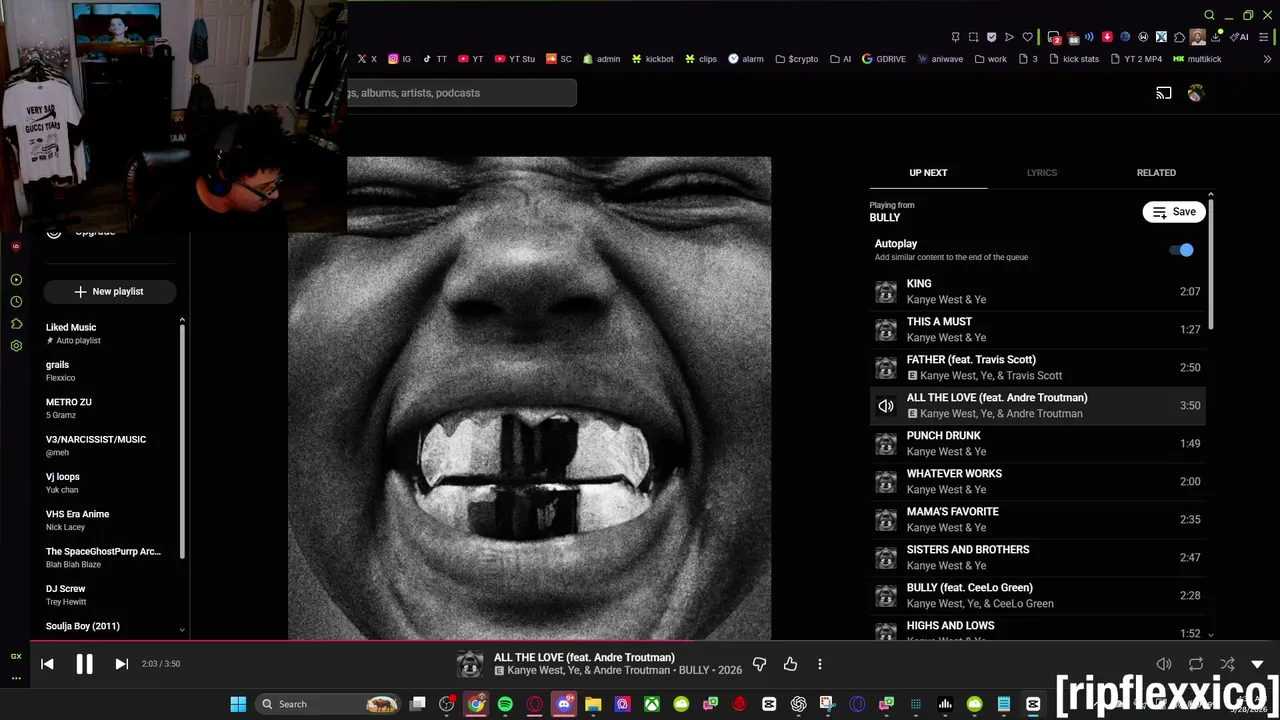
Task: Open the AI bookmarks folder
Action: tap(841, 59)
